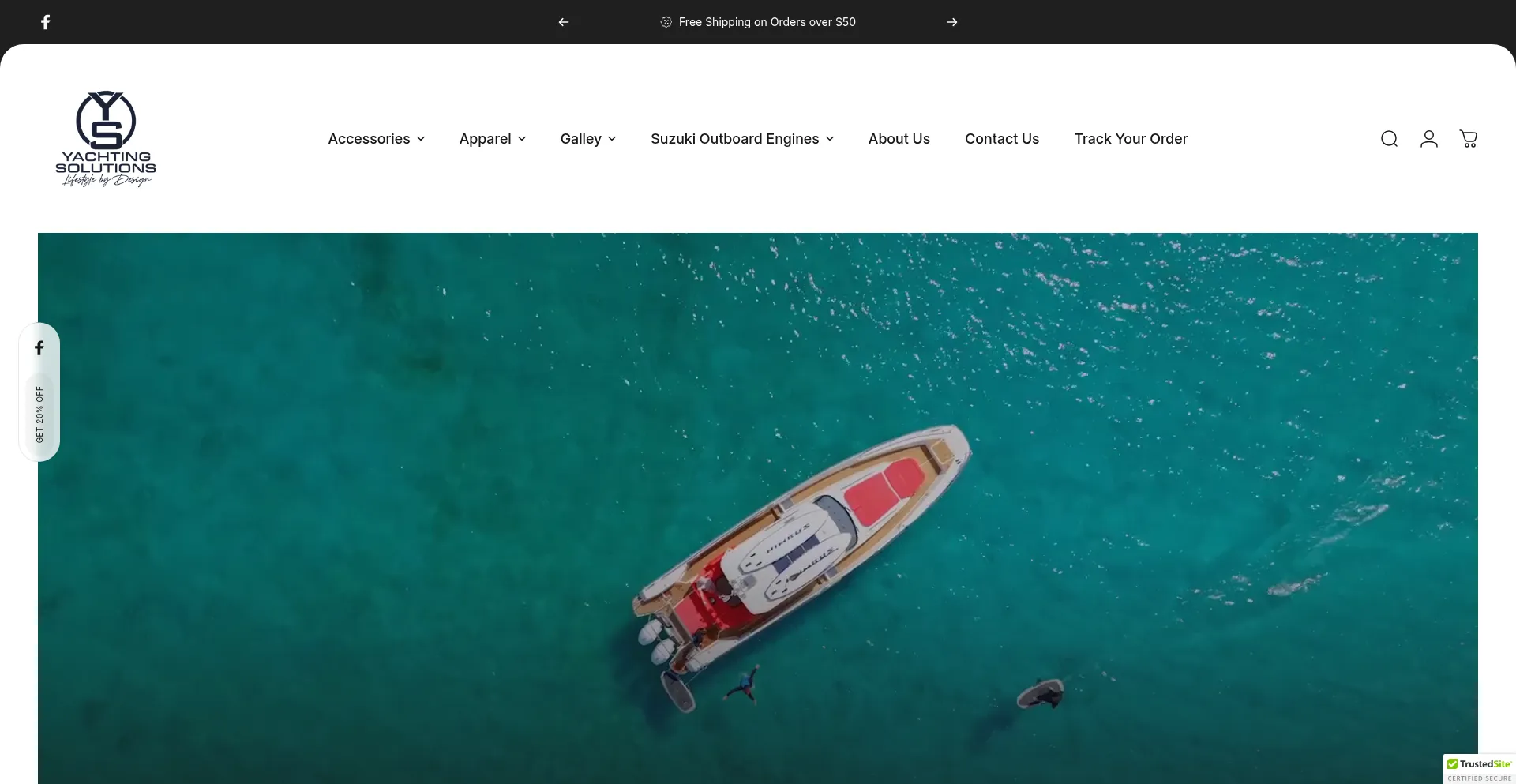Expand Suzuki Outboard Engines menu
The width and height of the screenshot is (1516, 784).
[x=742, y=139]
